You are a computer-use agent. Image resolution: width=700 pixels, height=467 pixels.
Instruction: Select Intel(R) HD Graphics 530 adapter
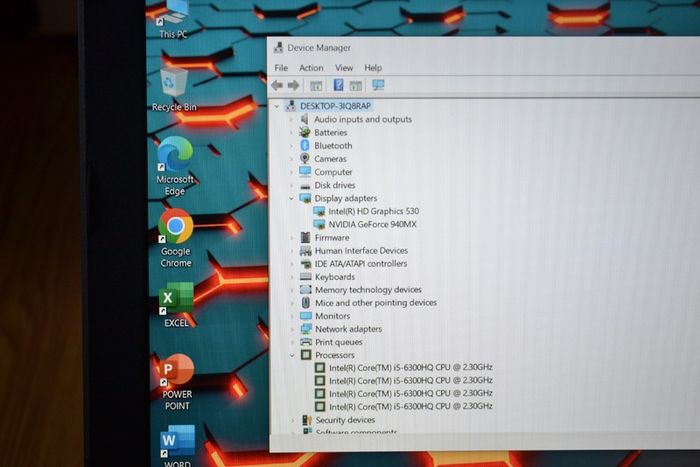374,211
